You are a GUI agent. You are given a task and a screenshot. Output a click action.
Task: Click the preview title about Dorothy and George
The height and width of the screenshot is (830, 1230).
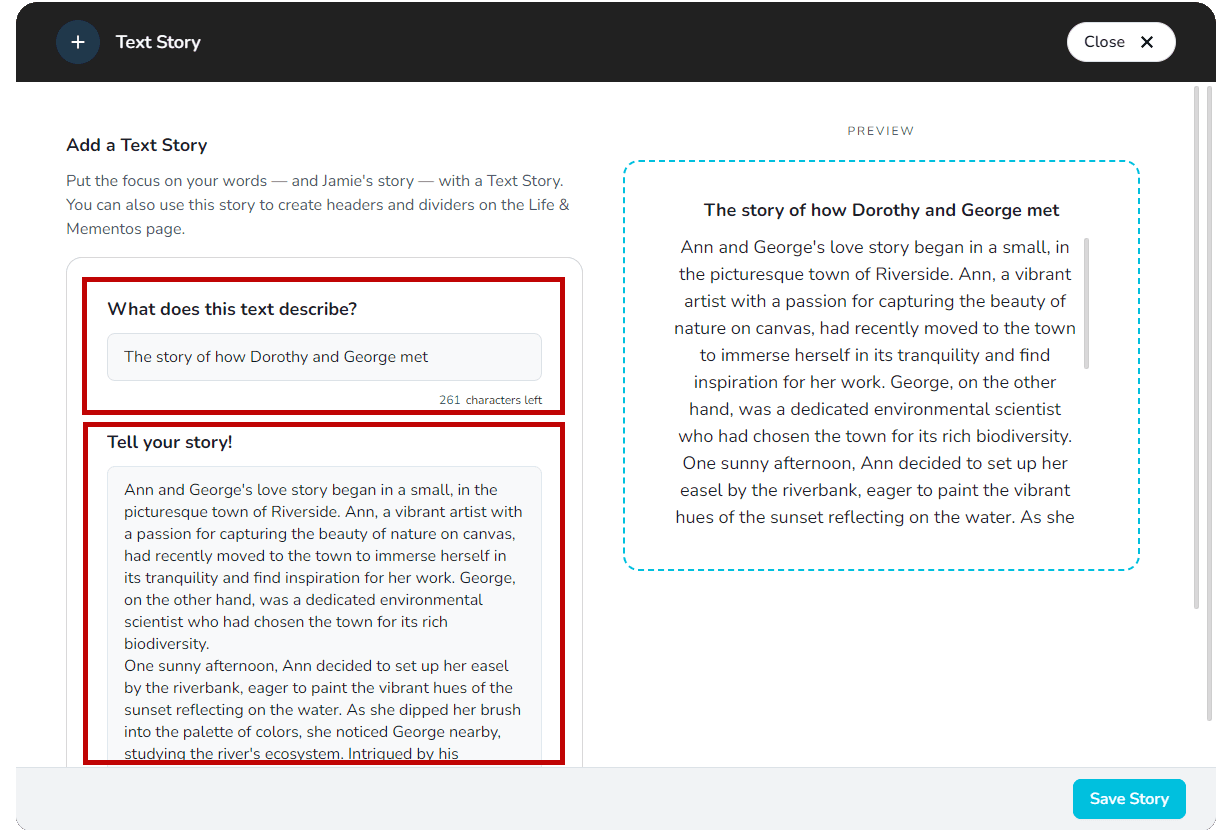tap(881, 210)
